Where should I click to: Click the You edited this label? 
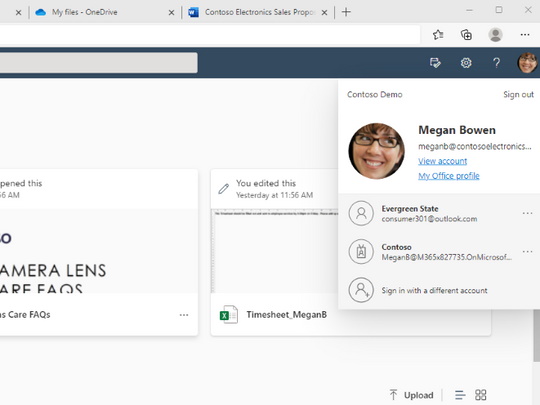266,183
